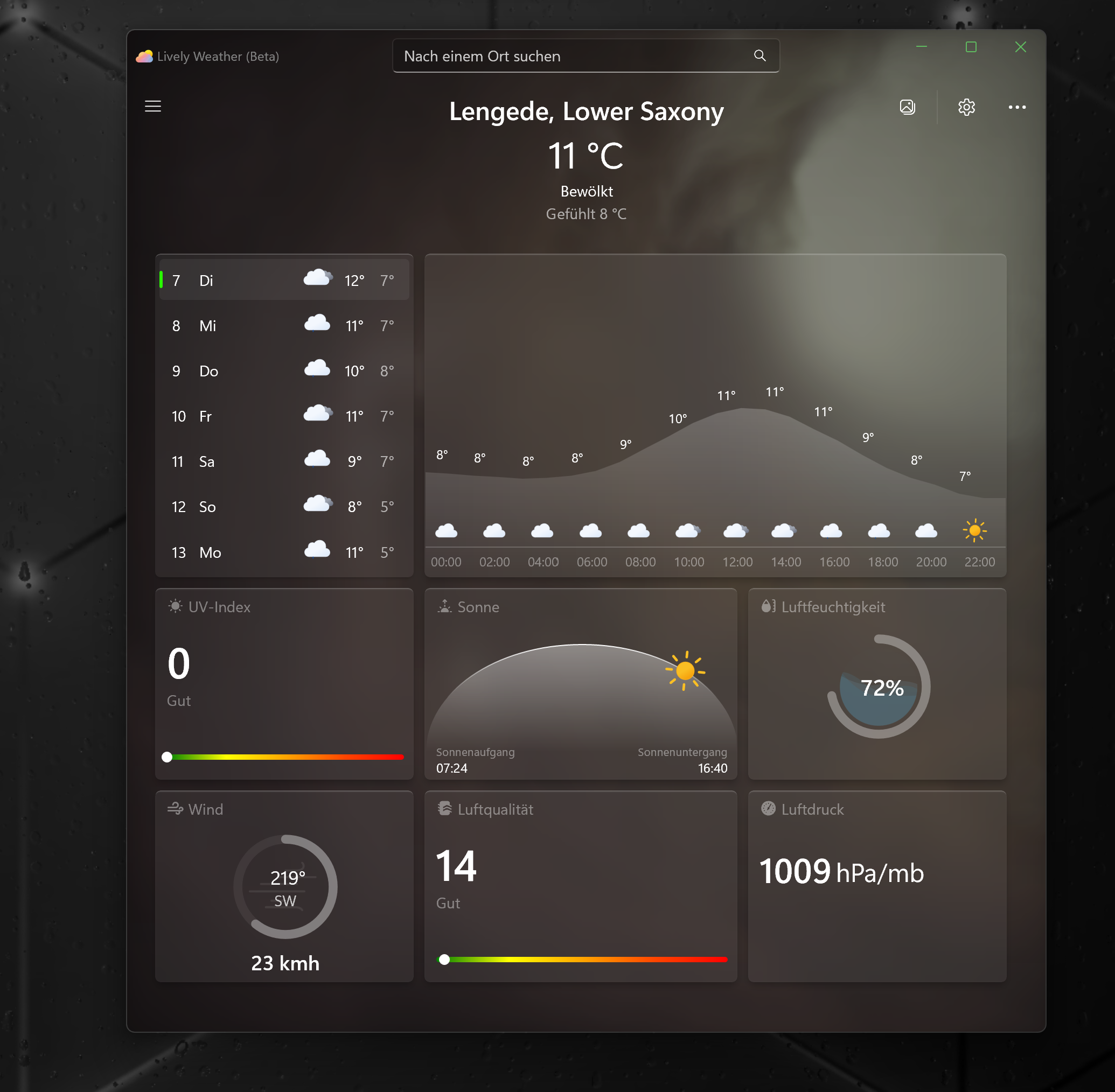Click the UV-Index scale slider handle
The width and height of the screenshot is (1115, 1092).
tap(167, 757)
